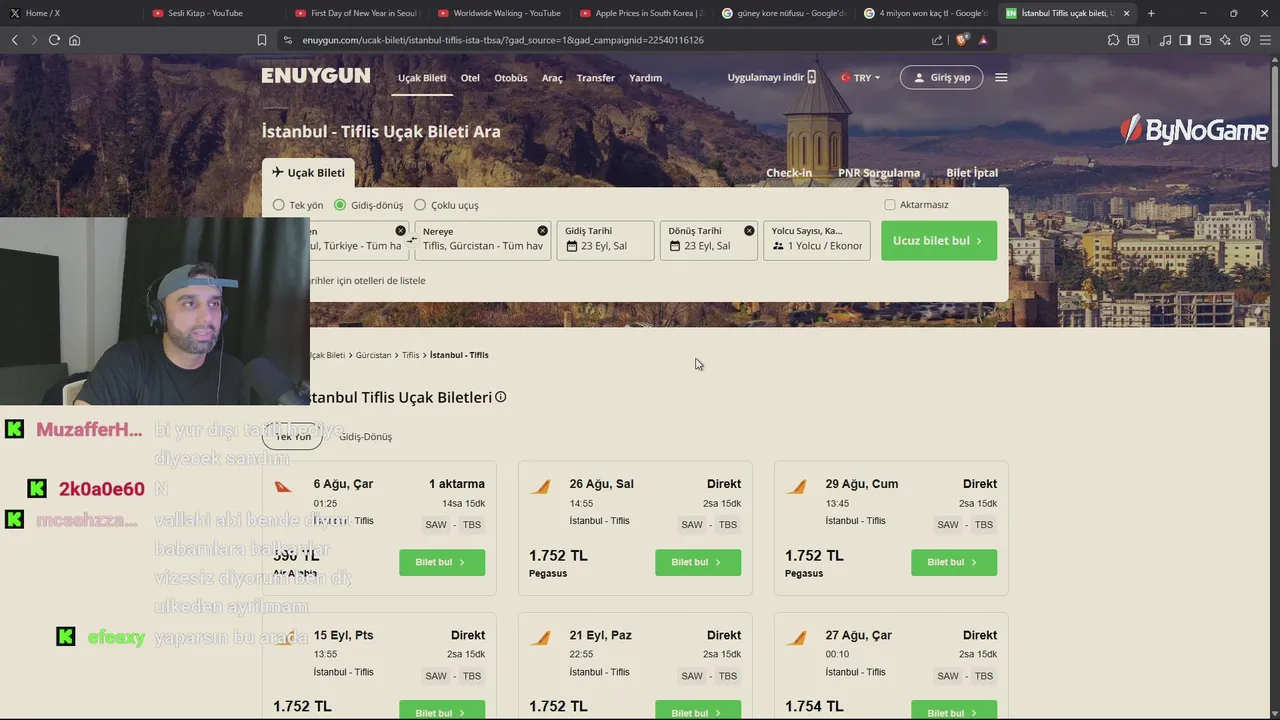Close the İstanbul Tiflis uçak bileti tab
This screenshot has height=720, width=1280.
(1126, 13)
